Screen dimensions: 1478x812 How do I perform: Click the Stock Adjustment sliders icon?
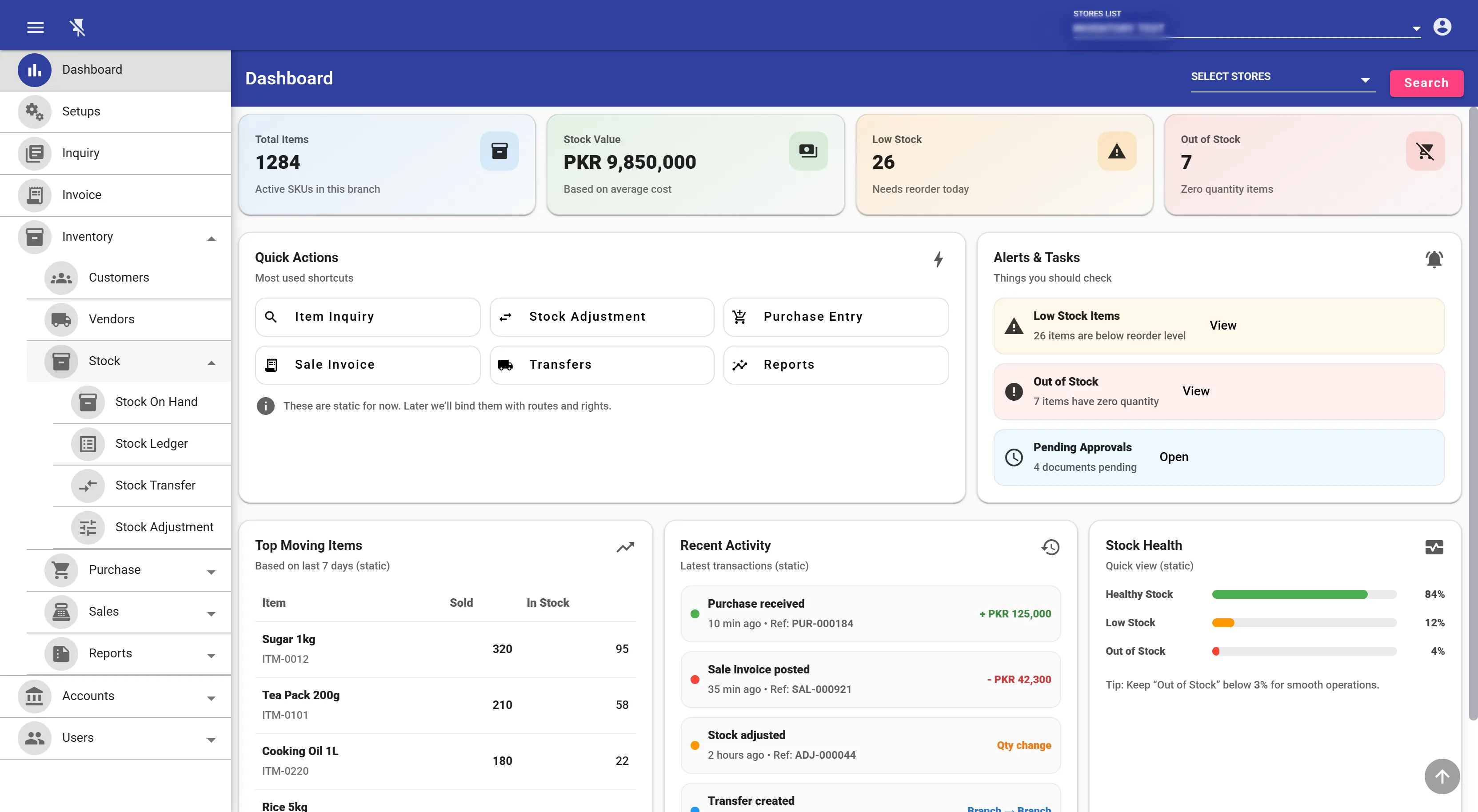coord(88,528)
